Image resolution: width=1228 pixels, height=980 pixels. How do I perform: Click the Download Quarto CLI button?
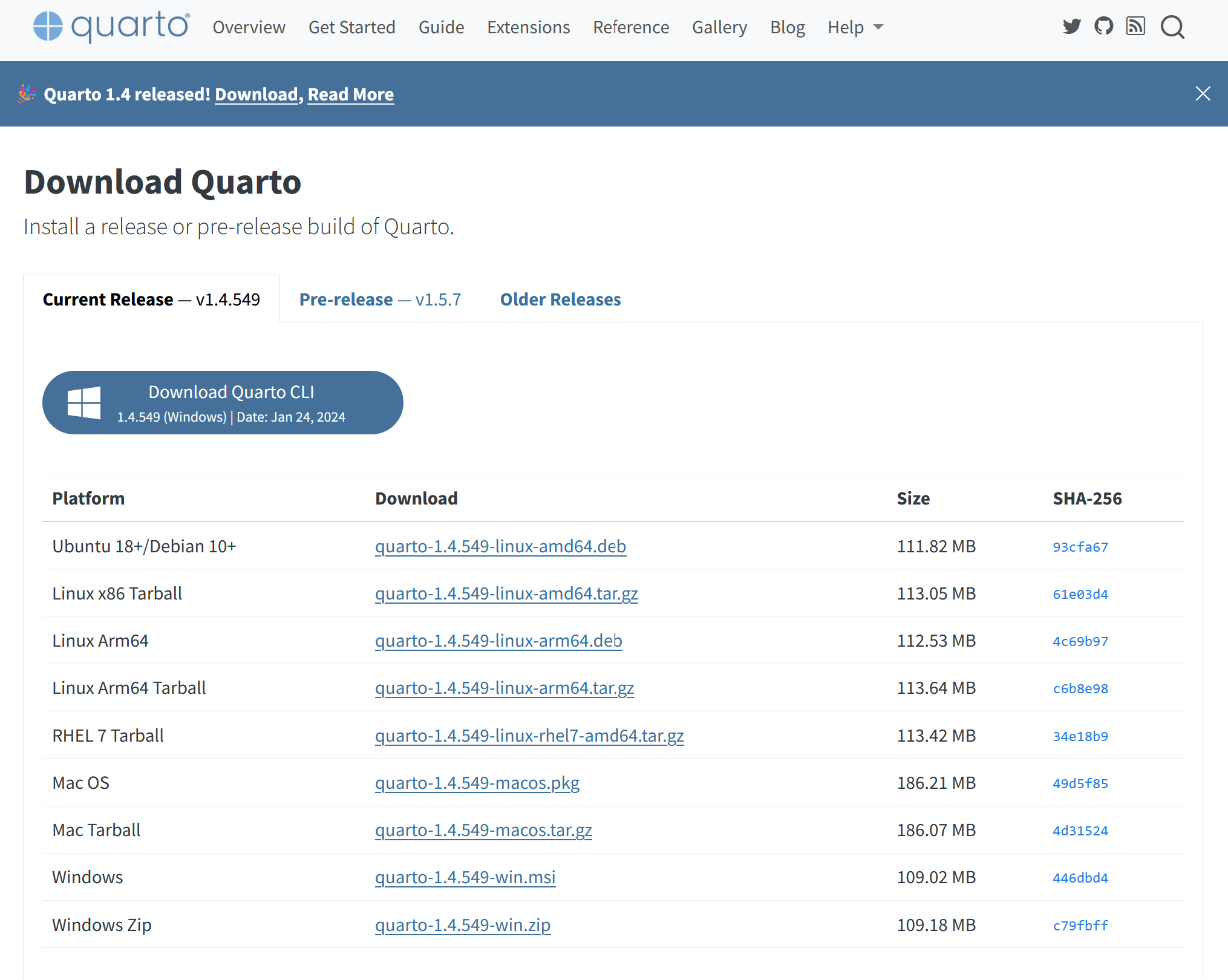(x=223, y=403)
